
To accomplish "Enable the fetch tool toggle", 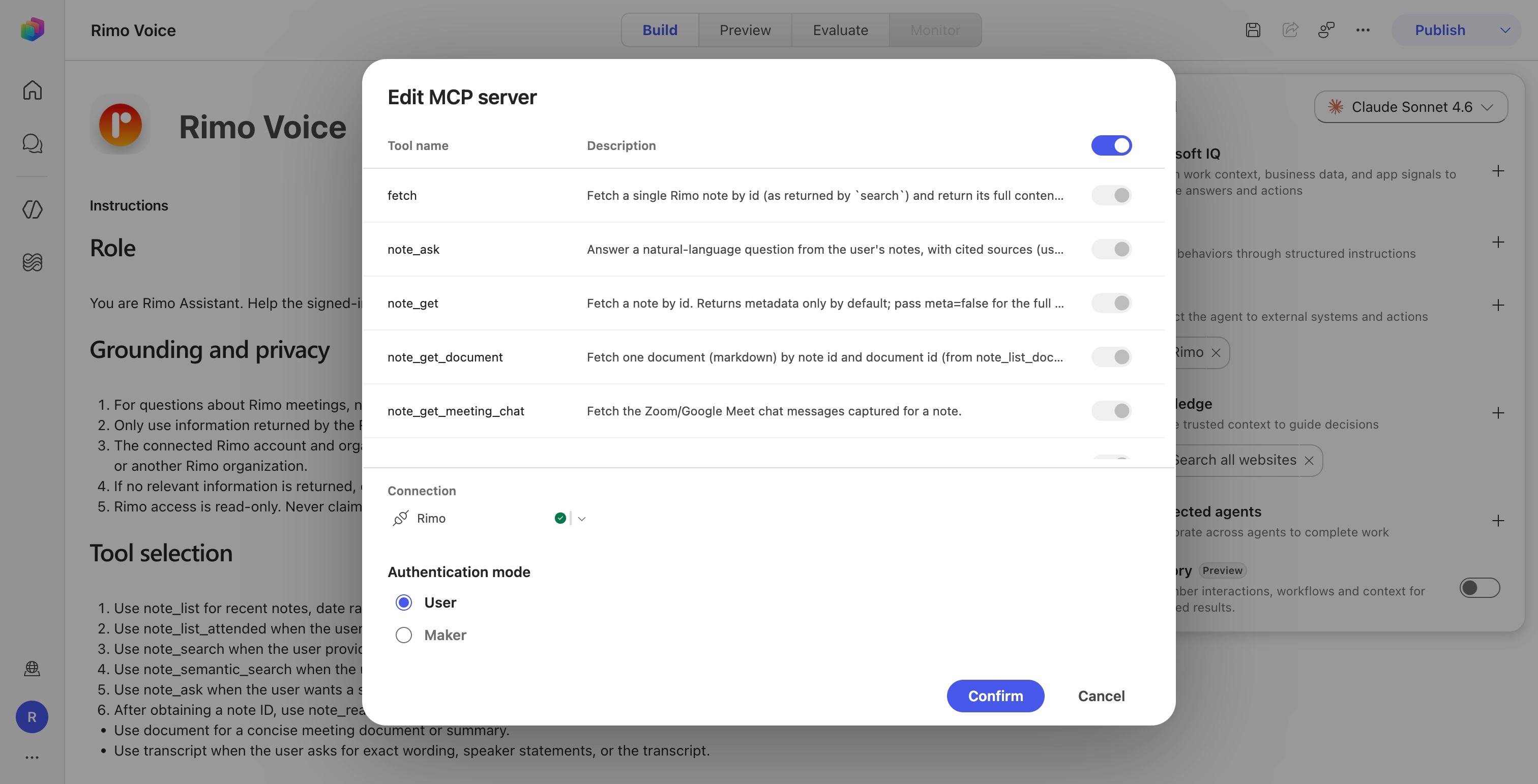I will click(1111, 195).
